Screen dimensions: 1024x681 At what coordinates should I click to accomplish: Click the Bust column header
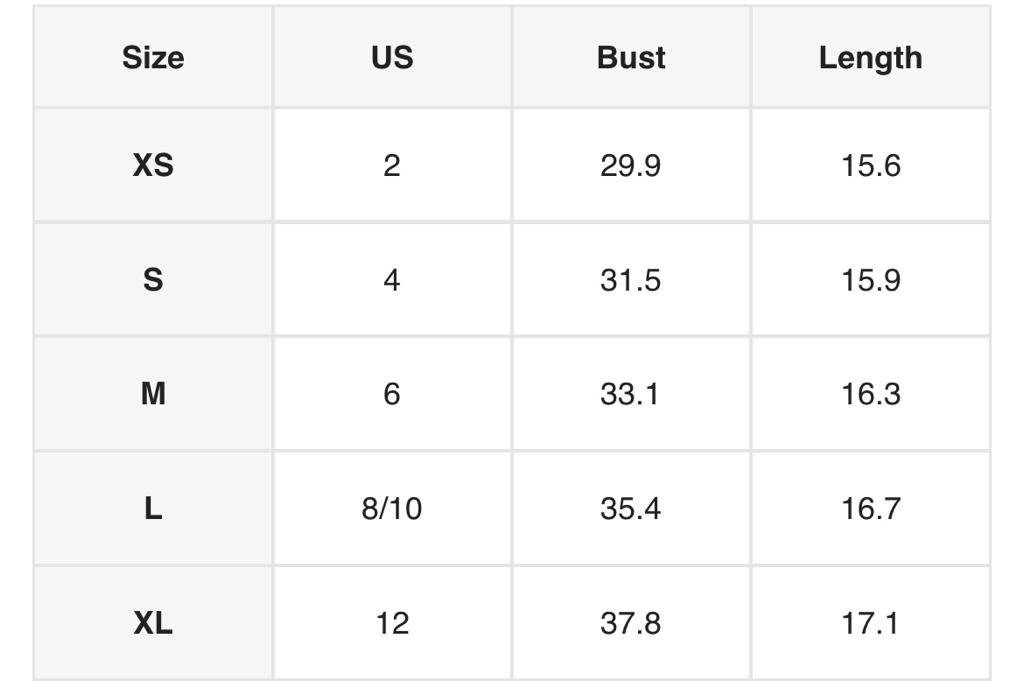click(631, 58)
